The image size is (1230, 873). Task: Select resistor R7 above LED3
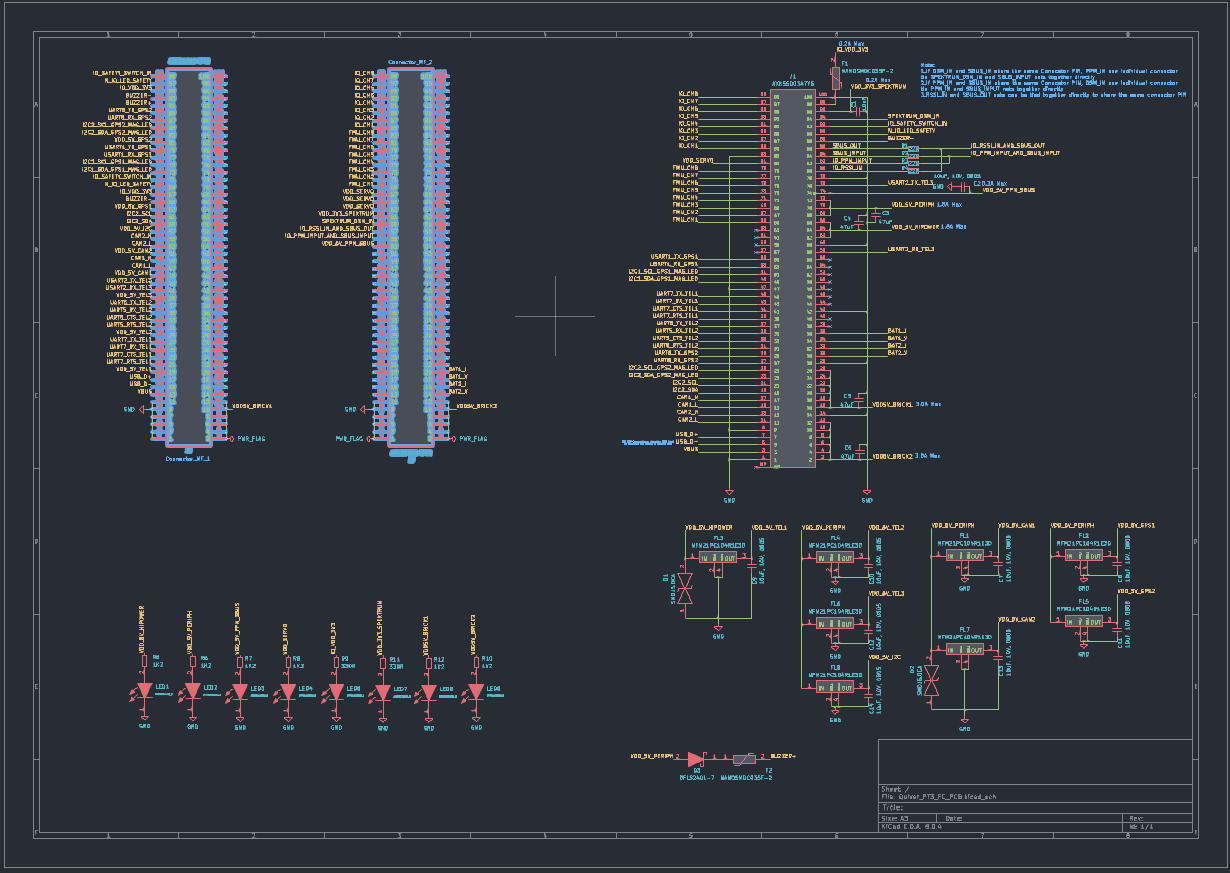(240, 661)
